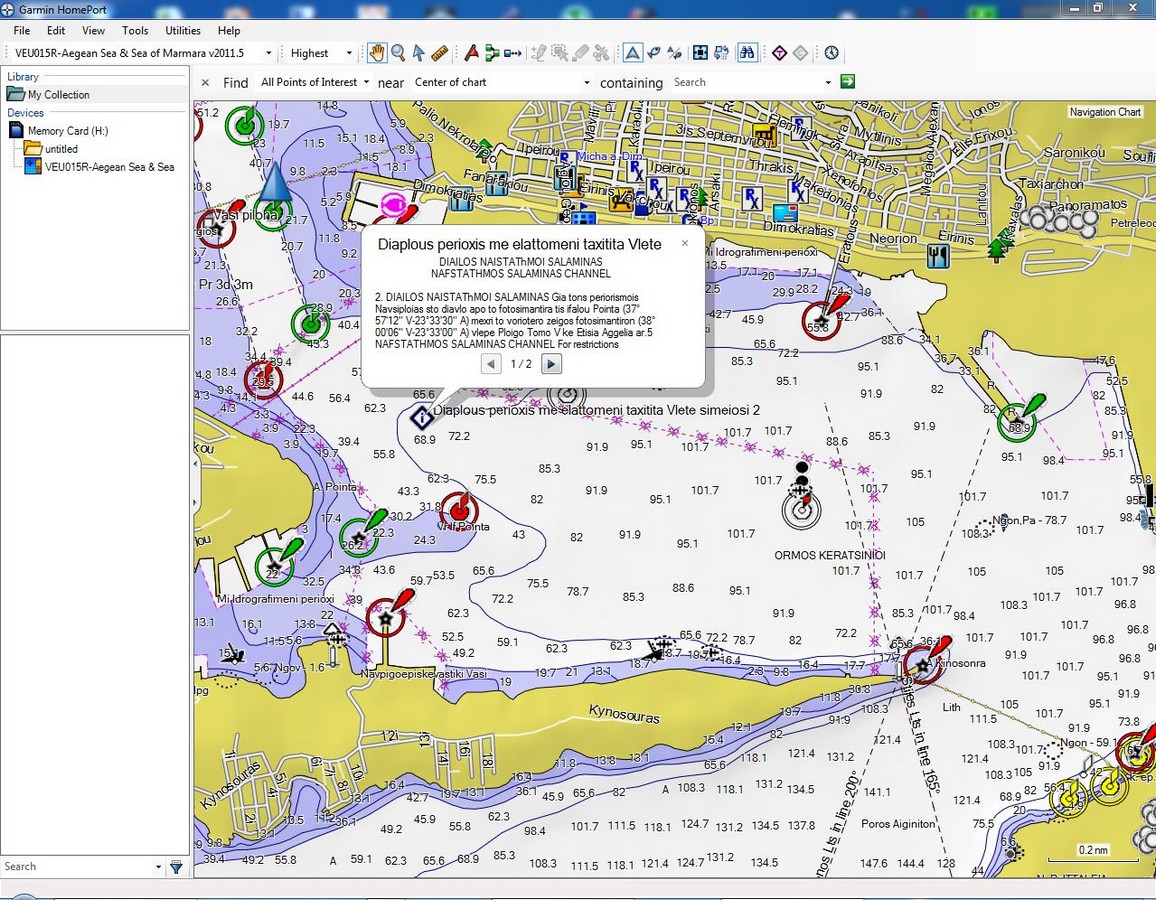The height and width of the screenshot is (900, 1156).
Task: Click the clock icon in toolbar
Action: [x=832, y=52]
